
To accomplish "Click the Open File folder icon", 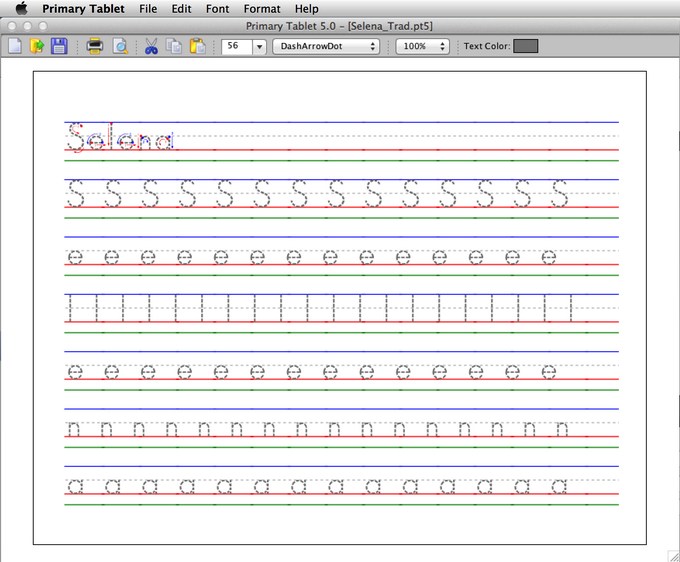I will (37, 46).
